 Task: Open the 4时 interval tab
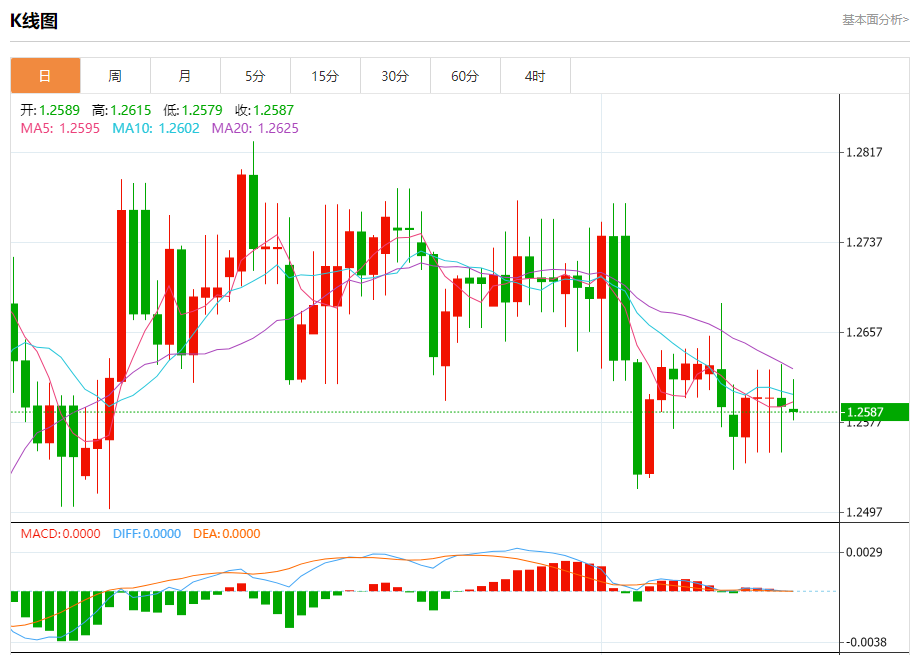[x=536, y=76]
